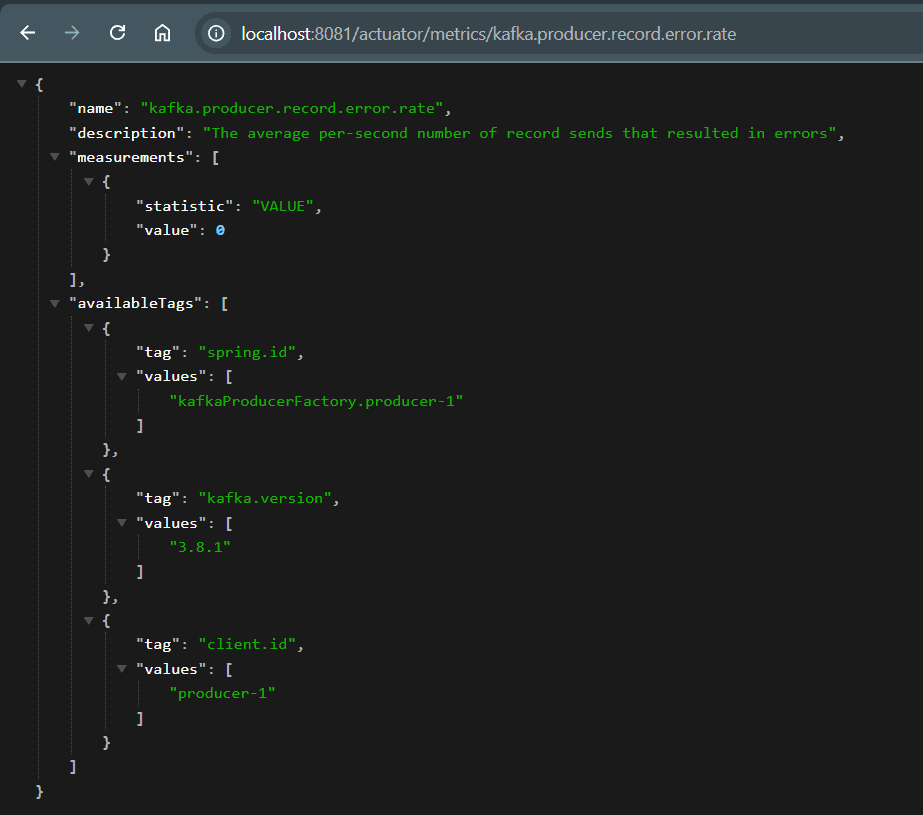
Task: Click the address bar URL
Action: tap(488, 34)
